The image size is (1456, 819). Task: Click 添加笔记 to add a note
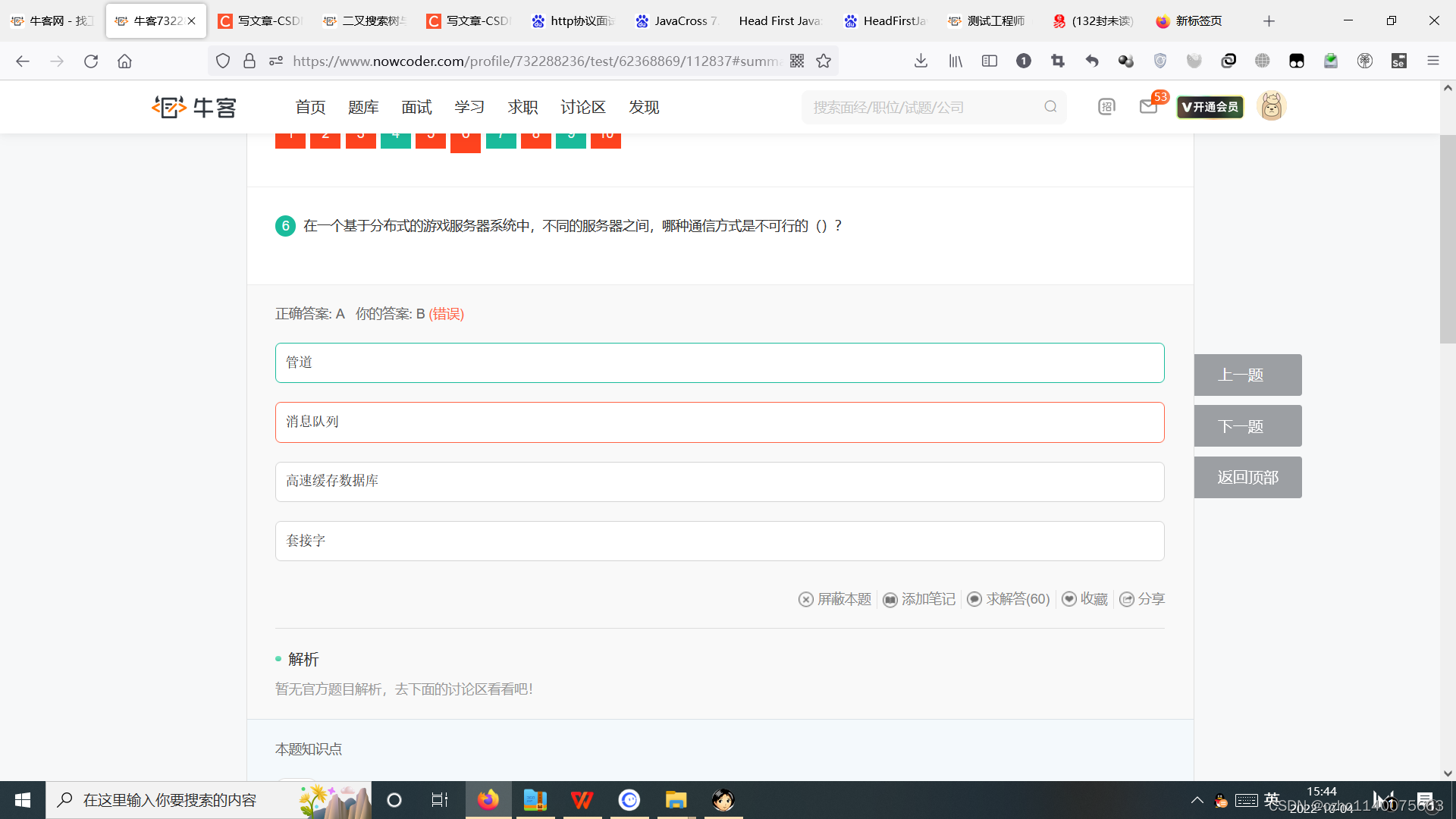pos(919,599)
